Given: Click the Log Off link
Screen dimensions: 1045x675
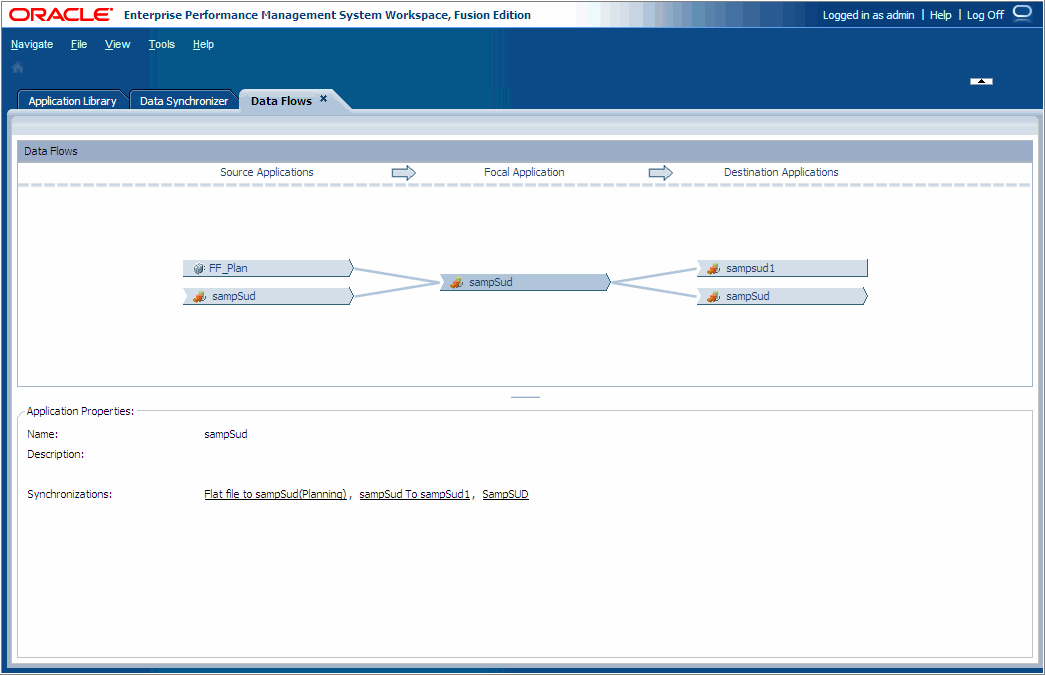Looking at the screenshot, I should pos(984,14).
